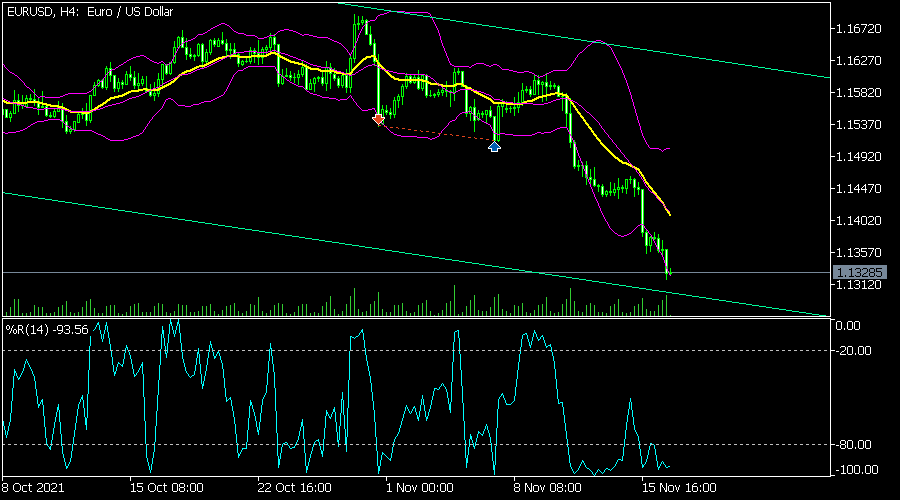Click the 1.15820 price axis label
Image resolution: width=900 pixels, height=500 pixels.
click(859, 92)
